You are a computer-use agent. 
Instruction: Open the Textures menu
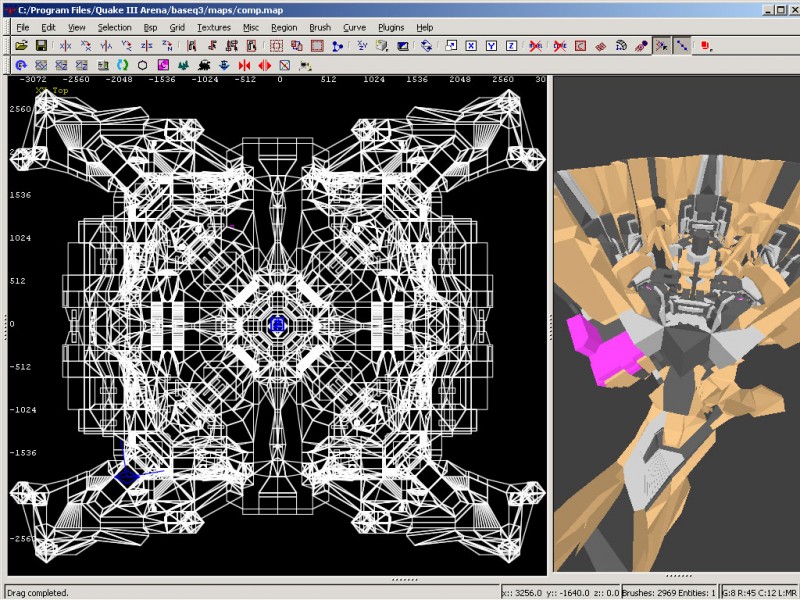click(x=214, y=28)
